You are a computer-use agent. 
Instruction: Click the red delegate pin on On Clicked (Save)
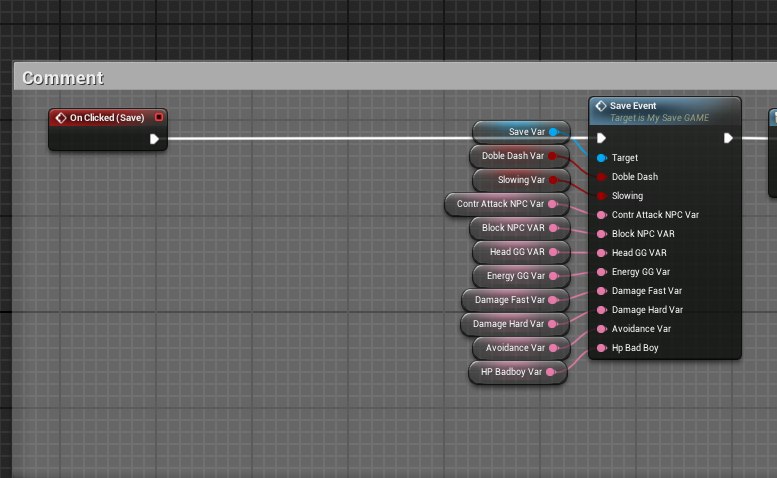pos(159,117)
